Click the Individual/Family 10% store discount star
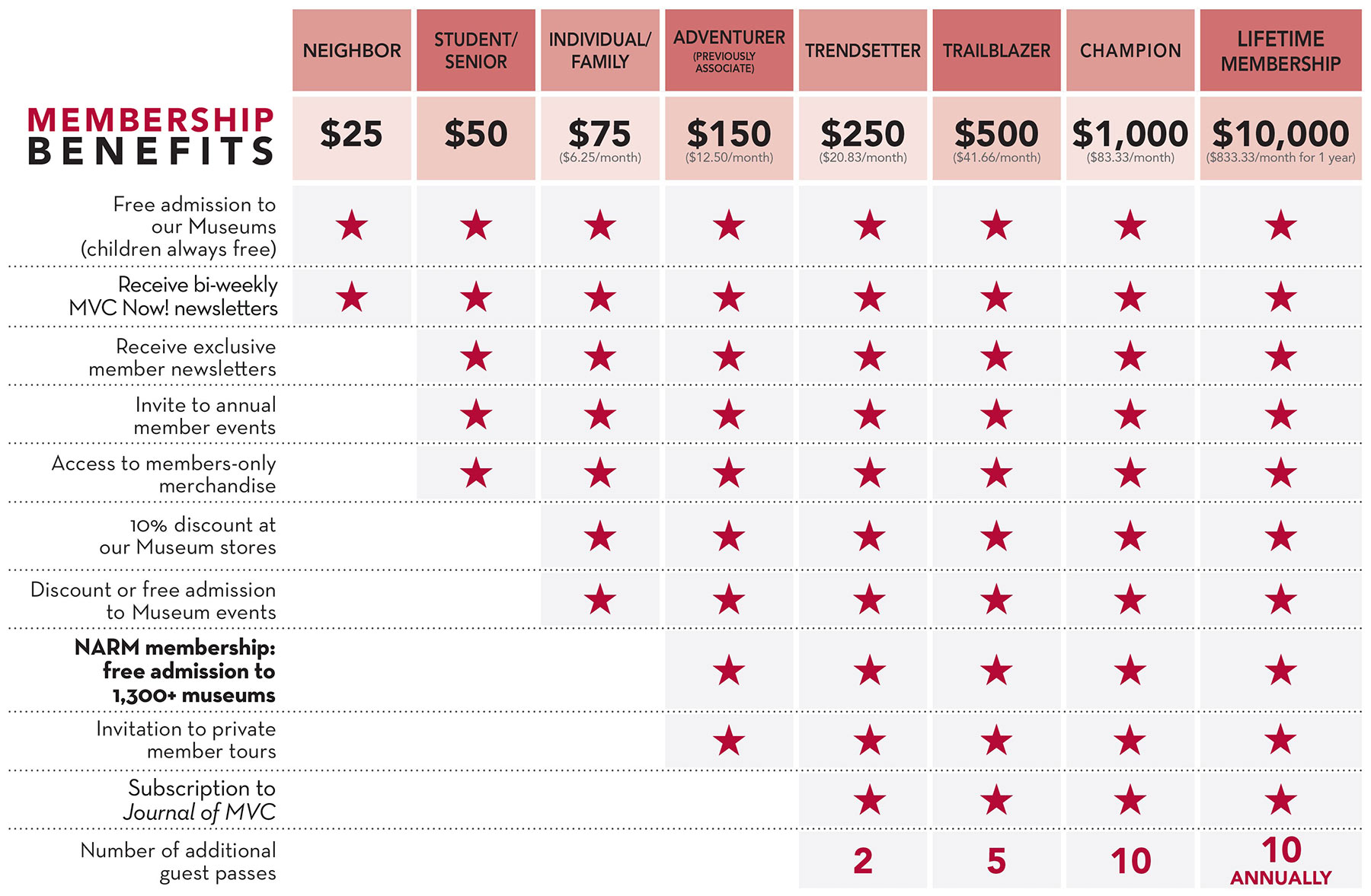 click(600, 537)
